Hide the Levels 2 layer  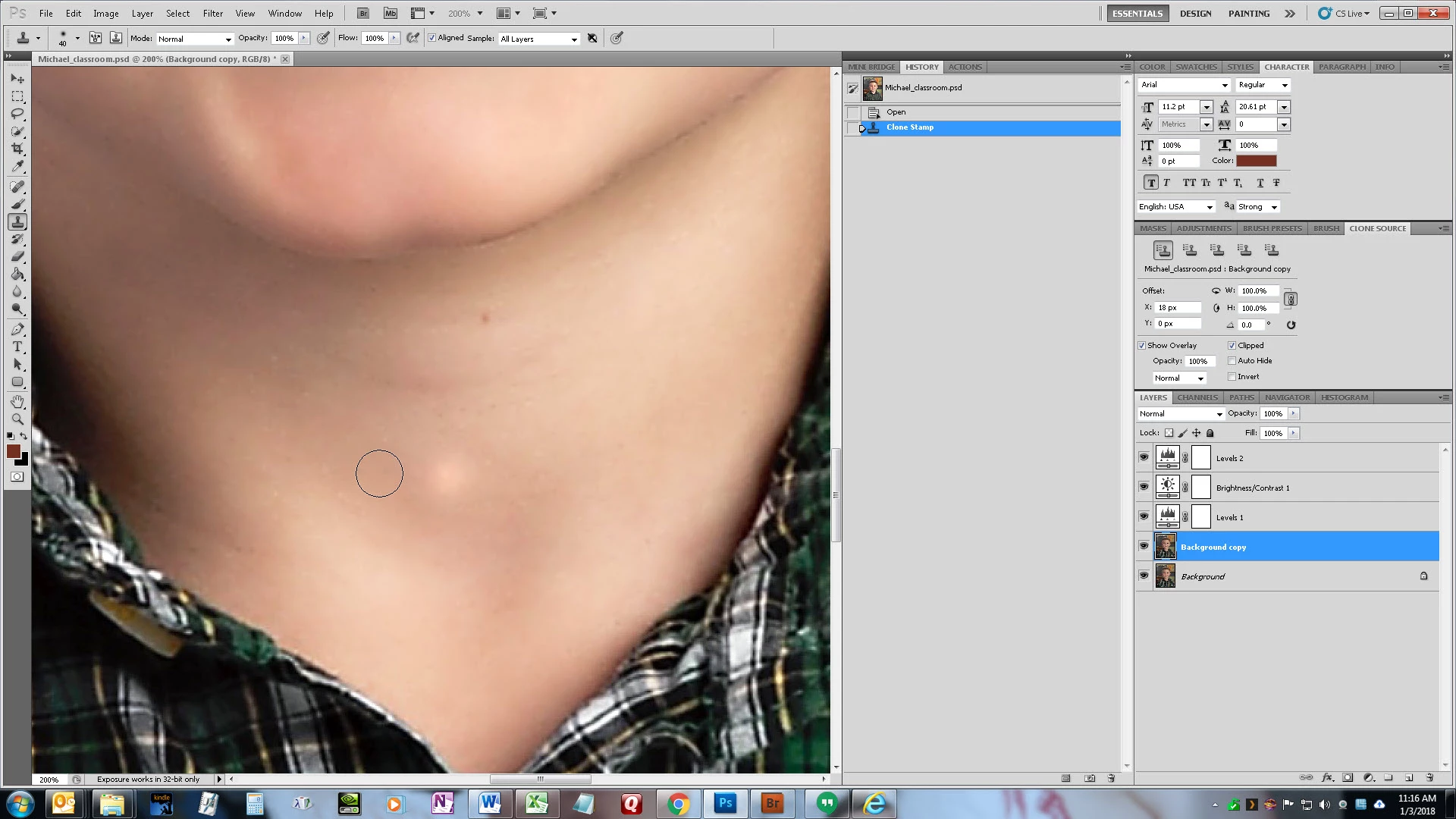(1144, 457)
